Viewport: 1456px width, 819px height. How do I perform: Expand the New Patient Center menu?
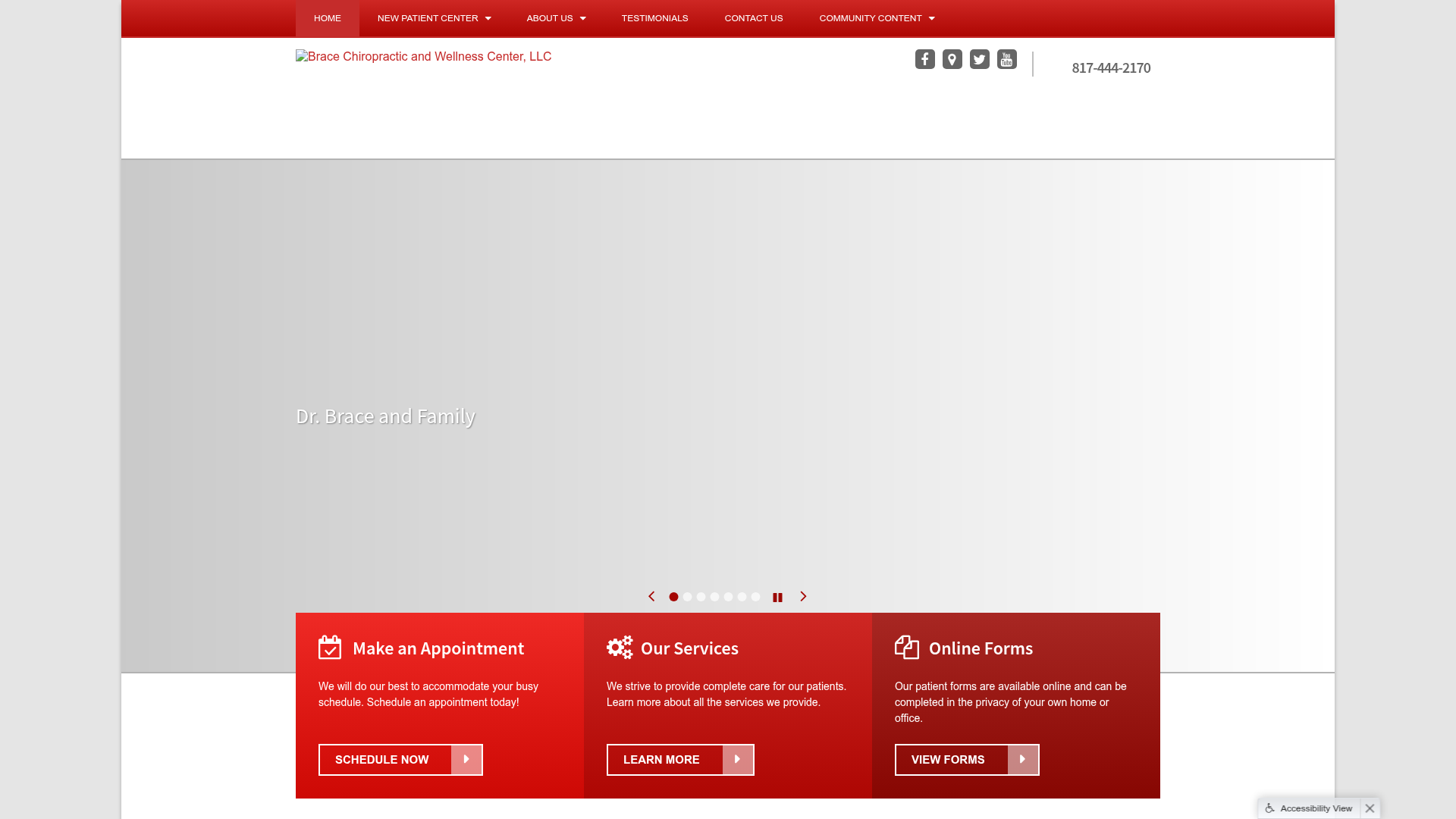pyautogui.click(x=434, y=18)
